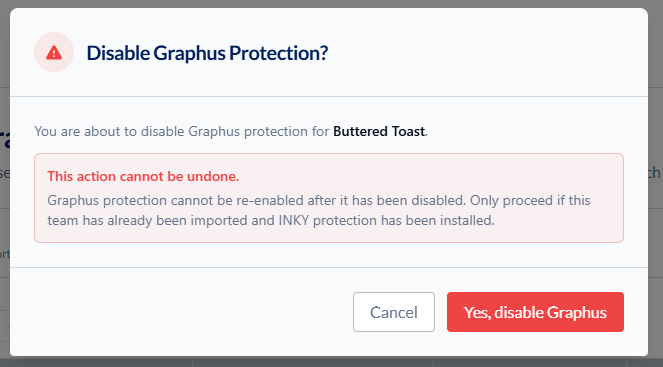The width and height of the screenshot is (663, 367).
Task: Cancel disabling Graphus protection
Action: 394,312
